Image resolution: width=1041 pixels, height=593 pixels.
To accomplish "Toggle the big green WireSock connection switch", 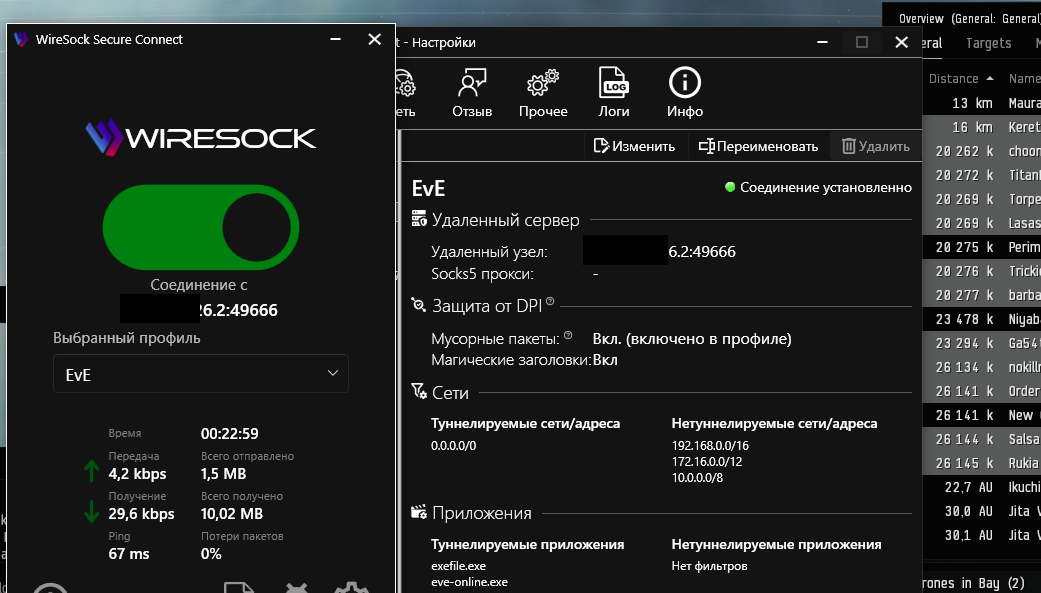I will (x=200, y=227).
